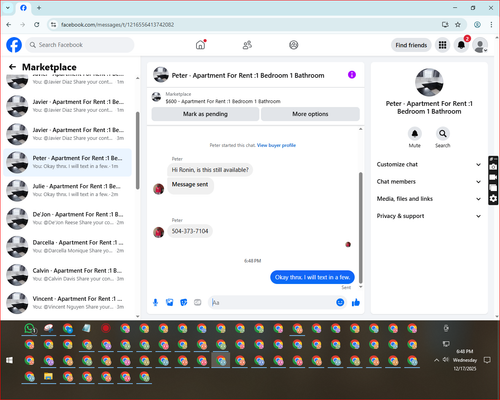Open the emoji picker in composer
This screenshot has width=500, height=400.
[340, 302]
